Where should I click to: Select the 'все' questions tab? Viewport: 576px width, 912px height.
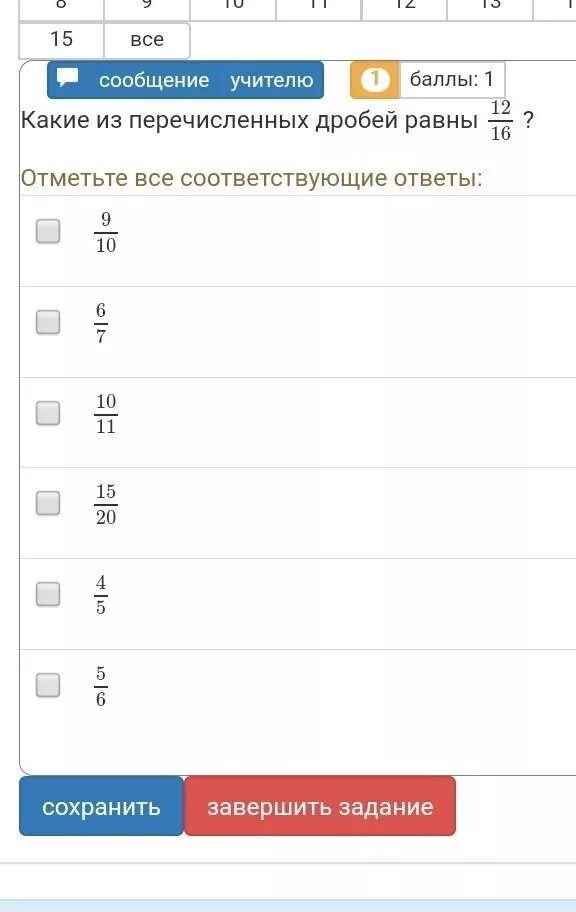tap(147, 40)
